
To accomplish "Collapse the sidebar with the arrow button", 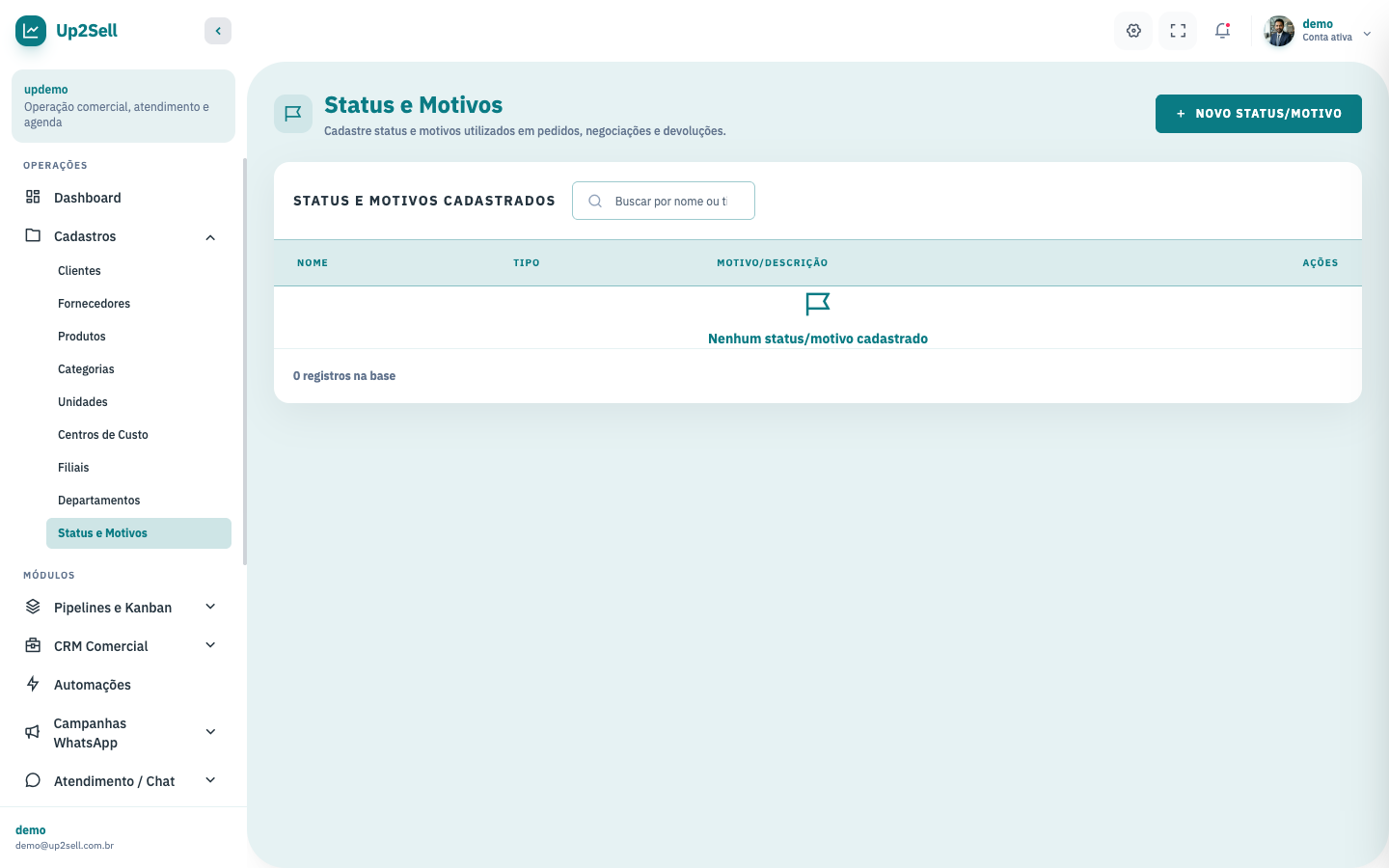I will point(218,31).
